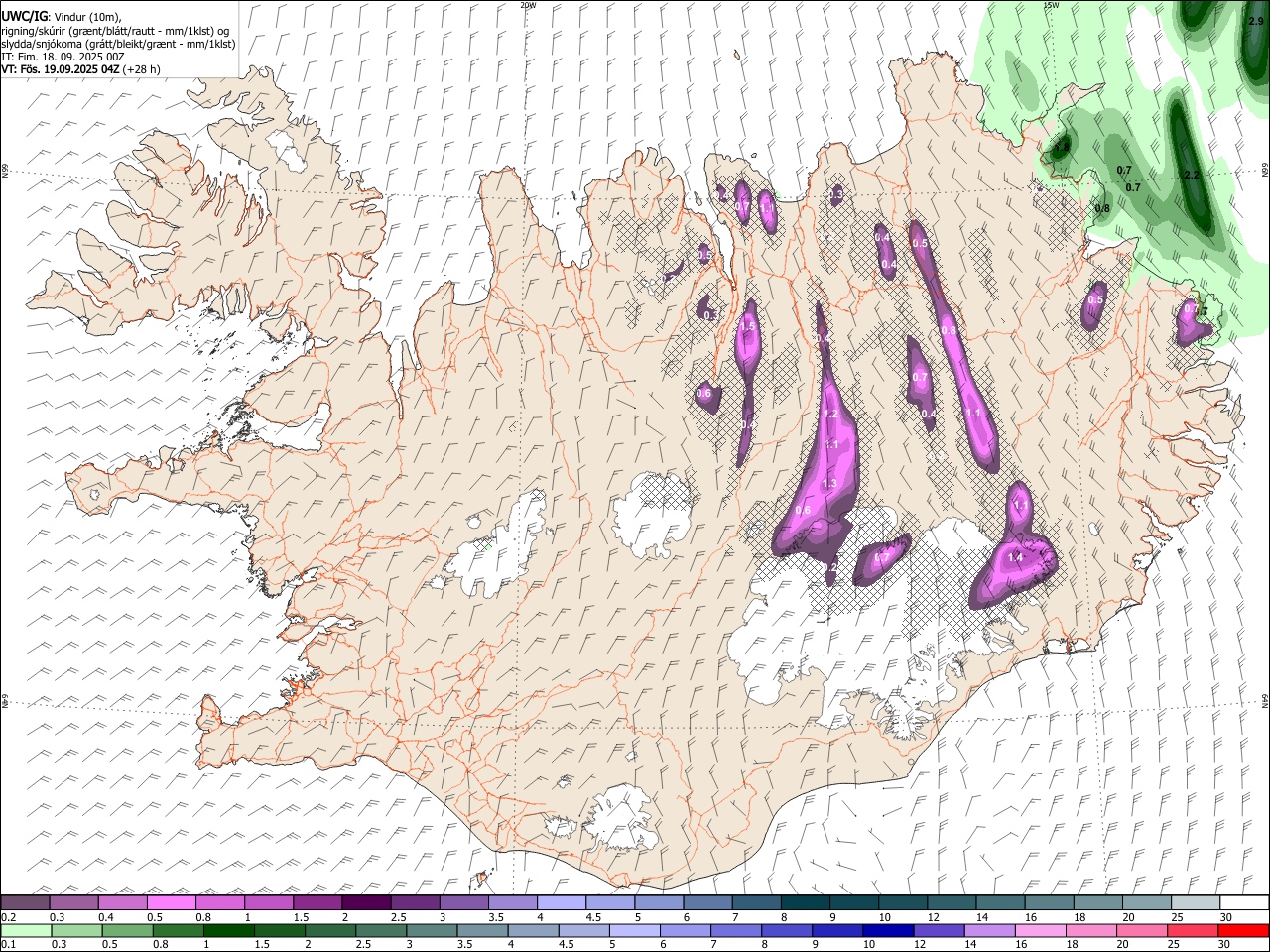Pick lower legend row swatch labeled 0.5
Viewport: 1270px width, 952px height.
[127, 930]
